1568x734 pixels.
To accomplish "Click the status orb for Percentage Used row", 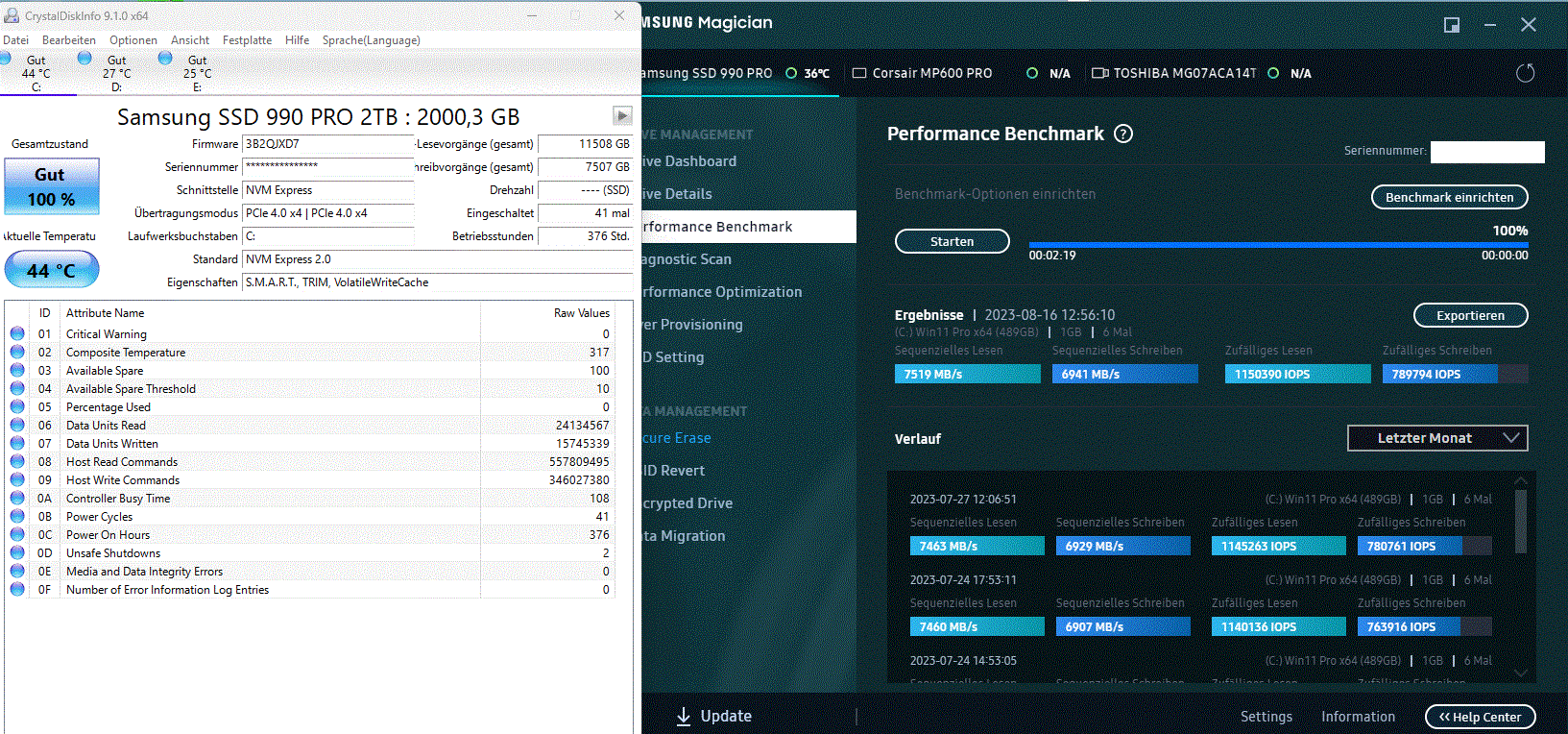I will pos(17,406).
